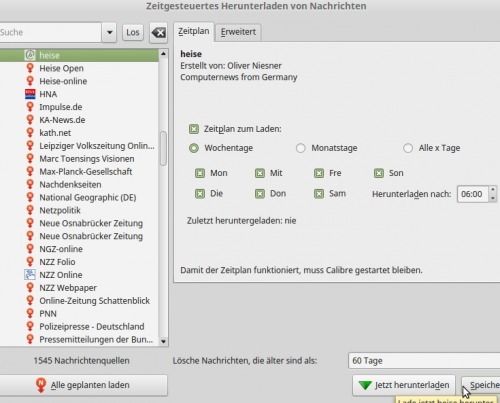The height and width of the screenshot is (403, 500).
Task: Click the icon beside kath.net
Action: click(30, 133)
